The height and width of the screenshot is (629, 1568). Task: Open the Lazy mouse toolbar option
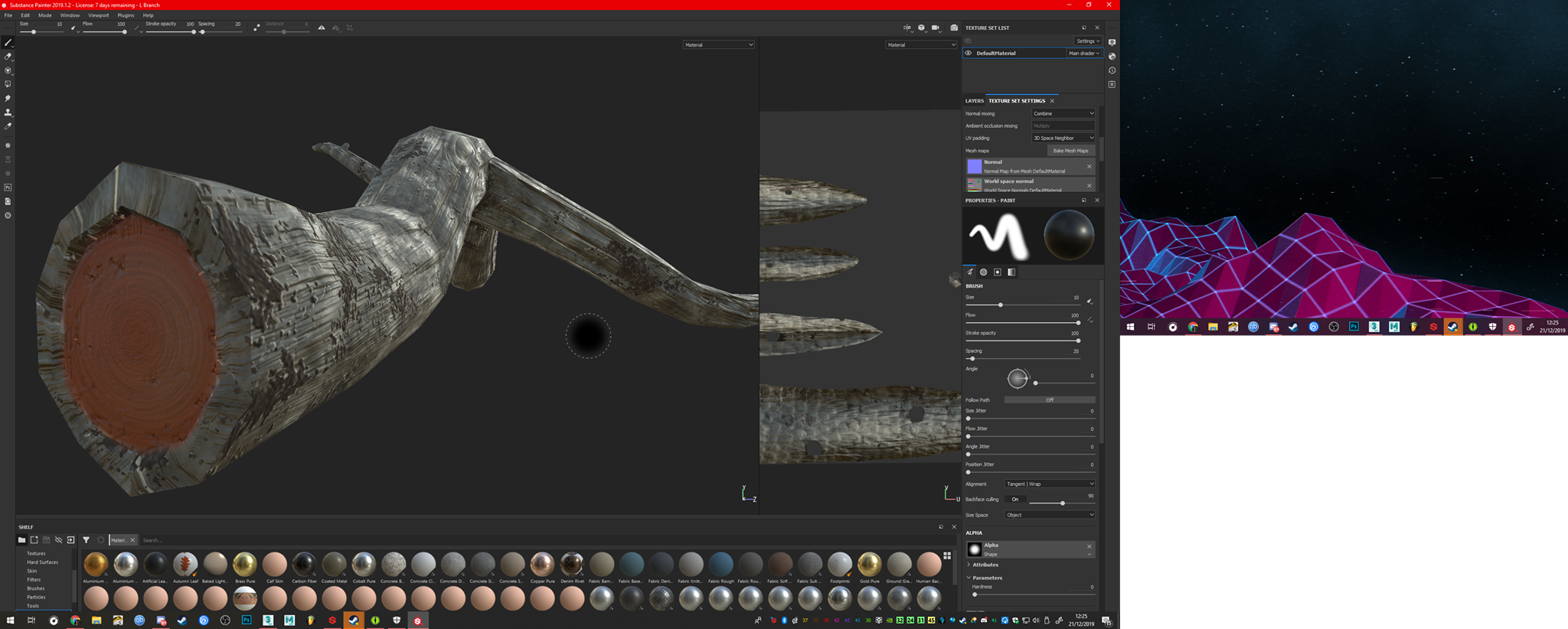(256, 28)
